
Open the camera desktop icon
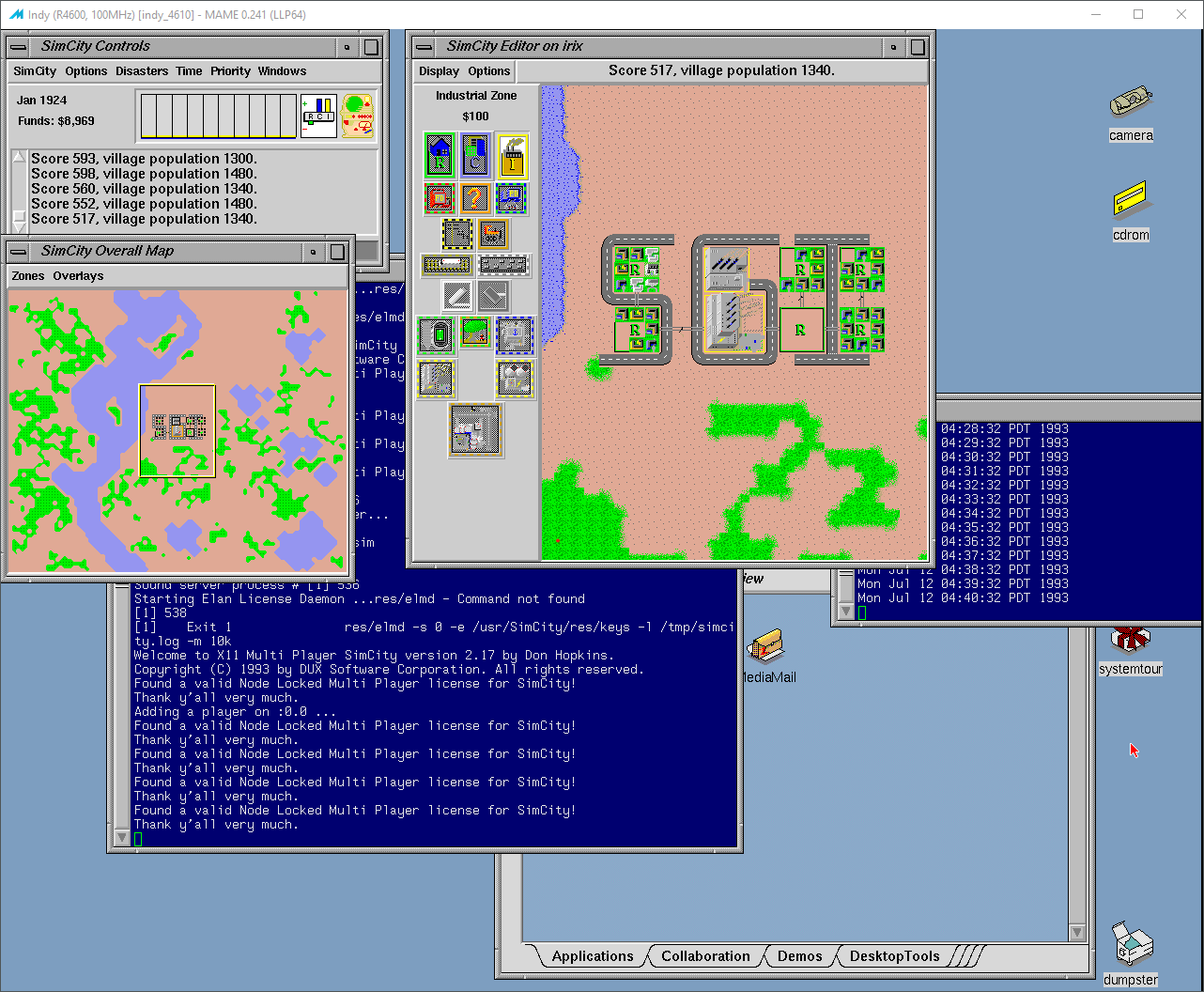1131,101
